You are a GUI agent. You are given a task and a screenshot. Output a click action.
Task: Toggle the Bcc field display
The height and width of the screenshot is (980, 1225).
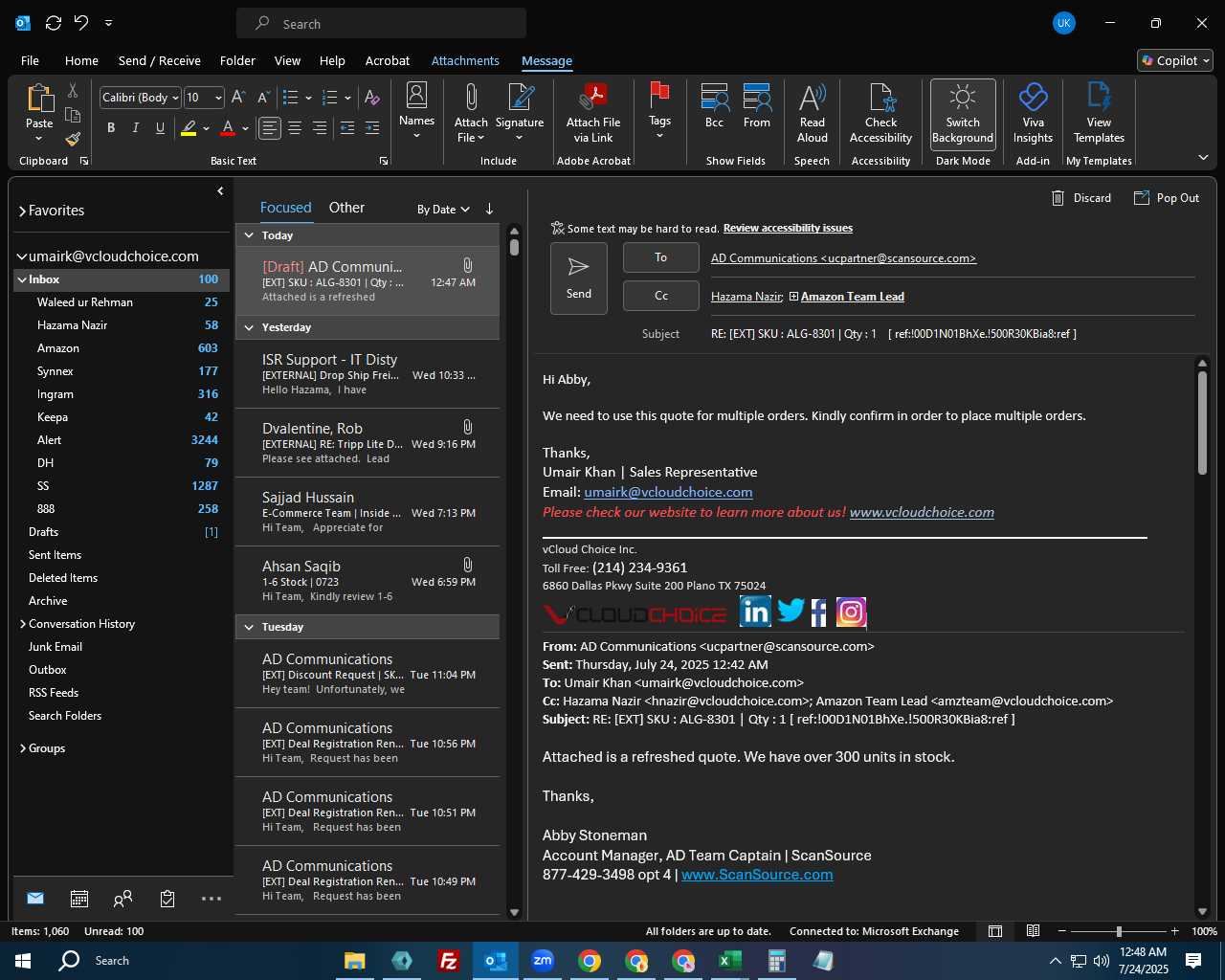point(714,105)
